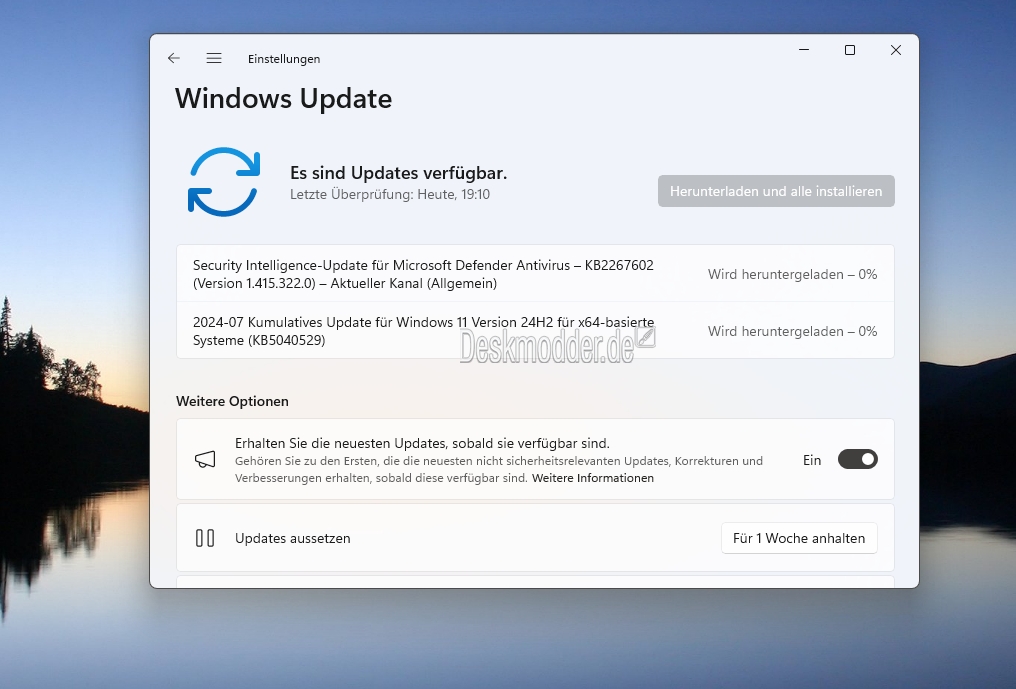
Task: Click 'Herunterladen und alle installieren' button
Action: 776,191
